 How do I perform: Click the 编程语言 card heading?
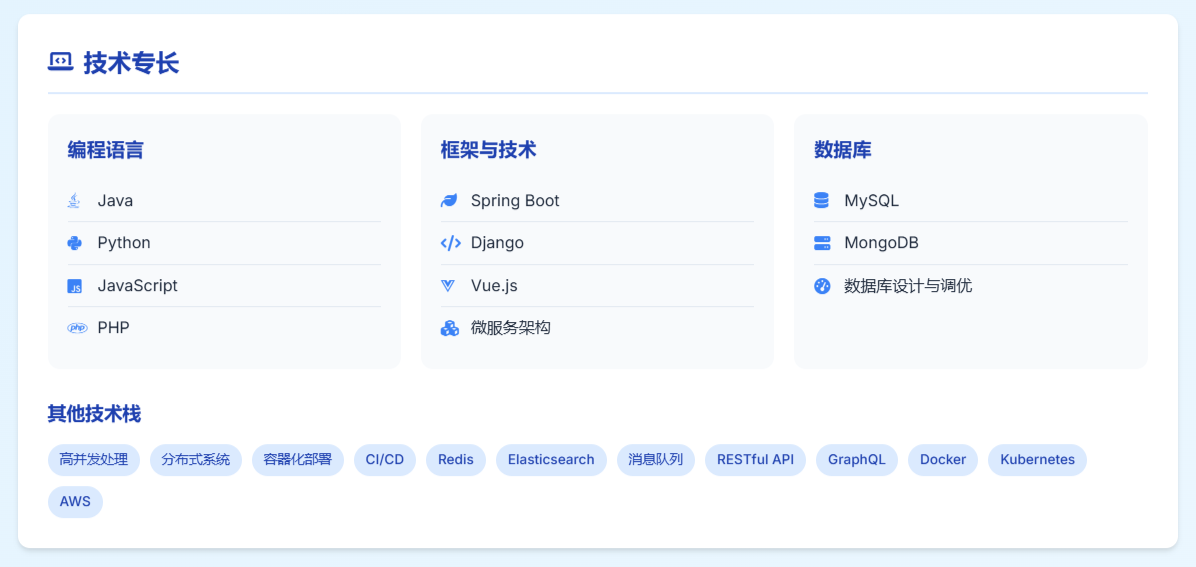point(105,150)
